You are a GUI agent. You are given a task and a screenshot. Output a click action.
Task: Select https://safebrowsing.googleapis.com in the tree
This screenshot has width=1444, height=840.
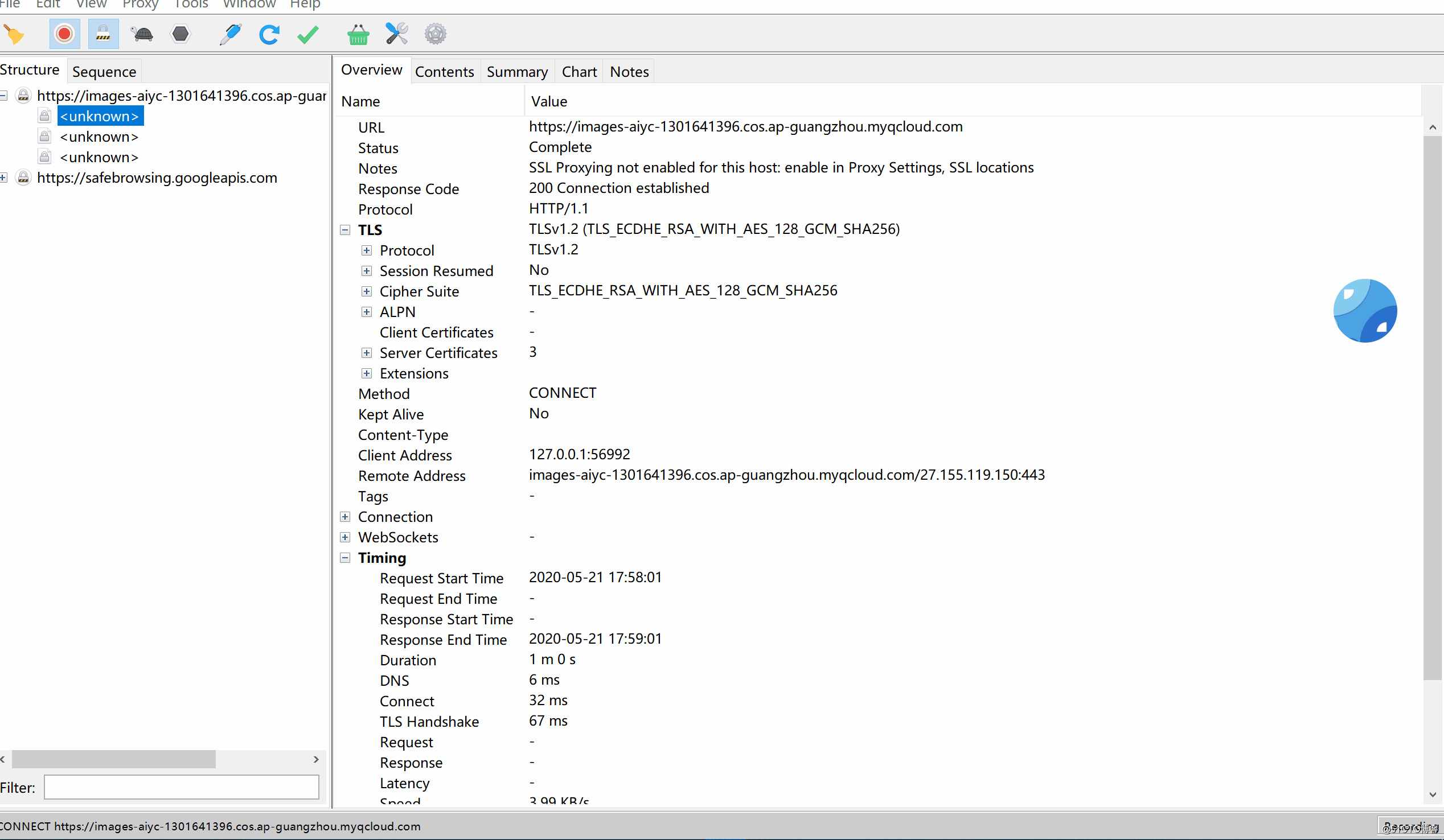coord(157,178)
